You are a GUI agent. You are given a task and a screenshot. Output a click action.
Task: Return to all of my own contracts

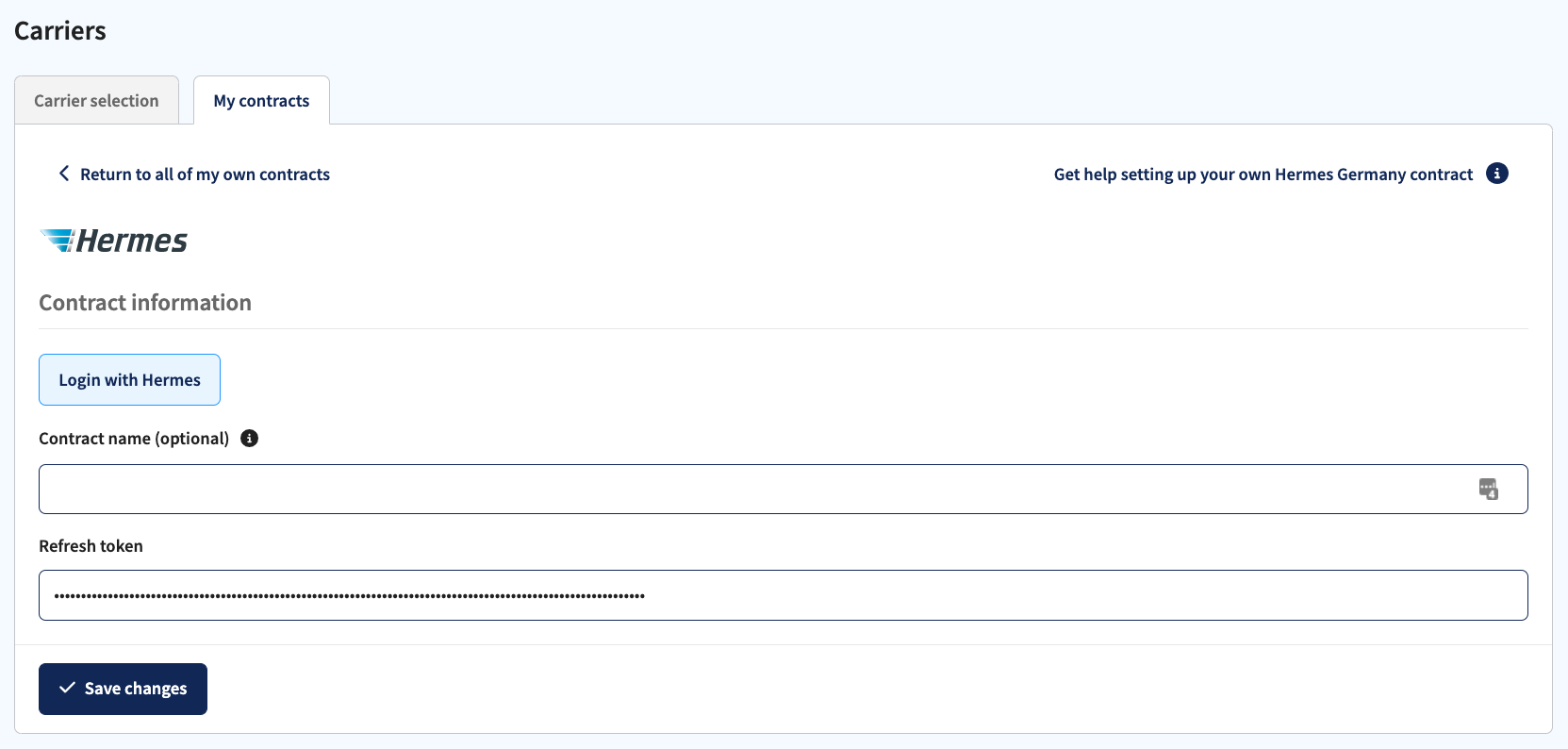pyautogui.click(x=205, y=175)
